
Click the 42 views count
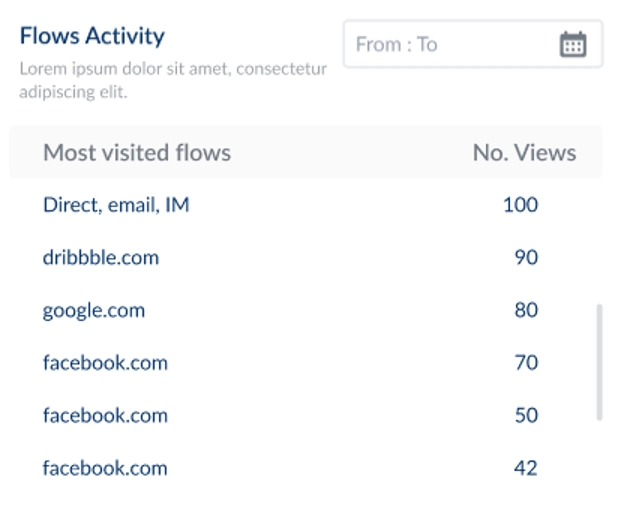526,468
